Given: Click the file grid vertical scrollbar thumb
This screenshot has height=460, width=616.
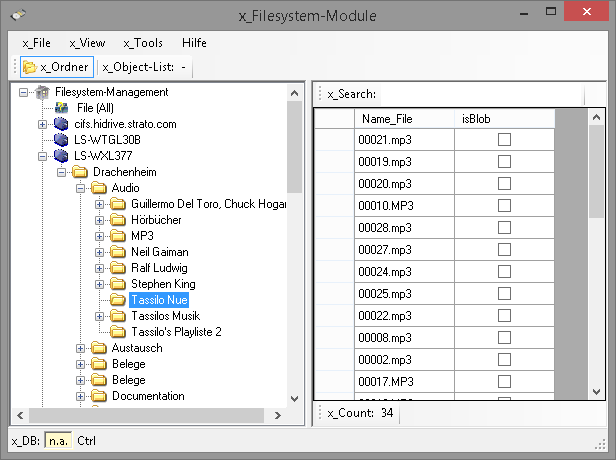Looking at the screenshot, I should pos(596,172).
